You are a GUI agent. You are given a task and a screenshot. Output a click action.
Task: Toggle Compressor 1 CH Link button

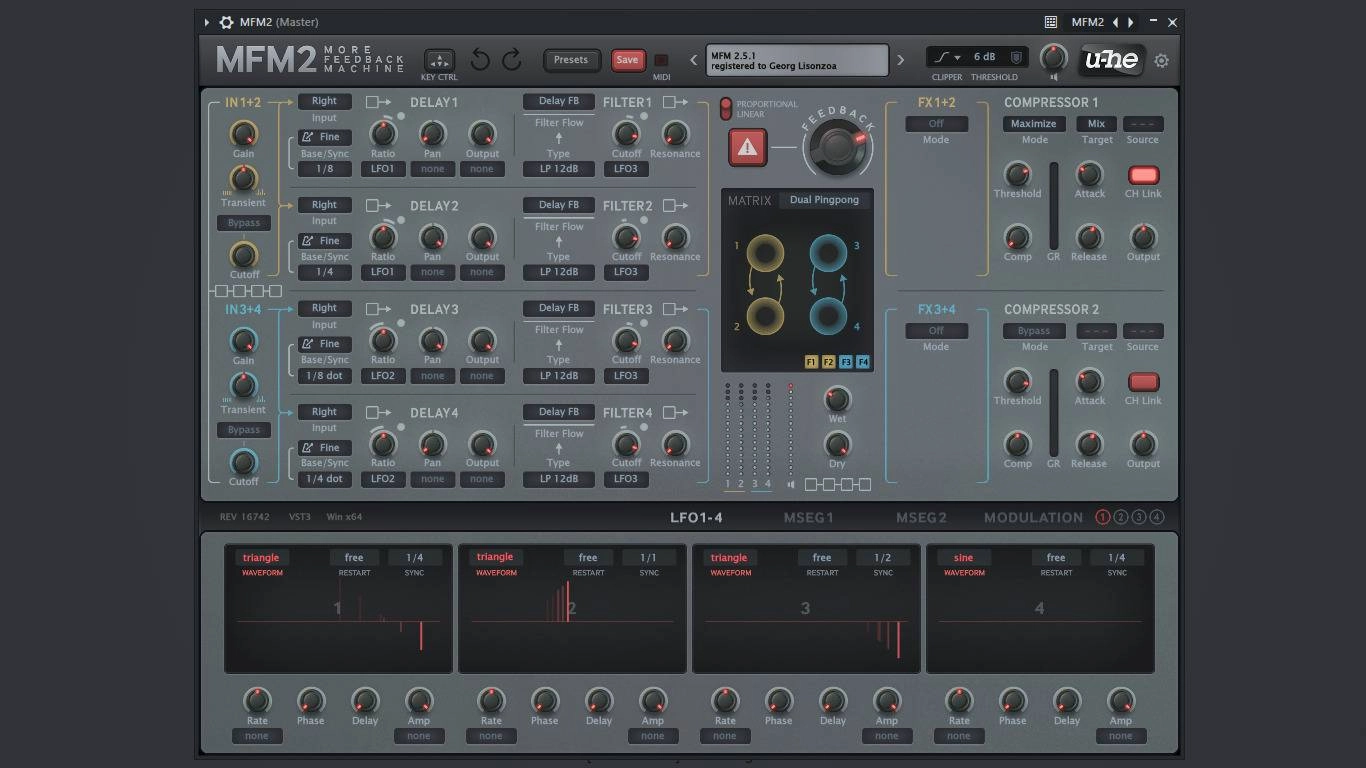1143,175
